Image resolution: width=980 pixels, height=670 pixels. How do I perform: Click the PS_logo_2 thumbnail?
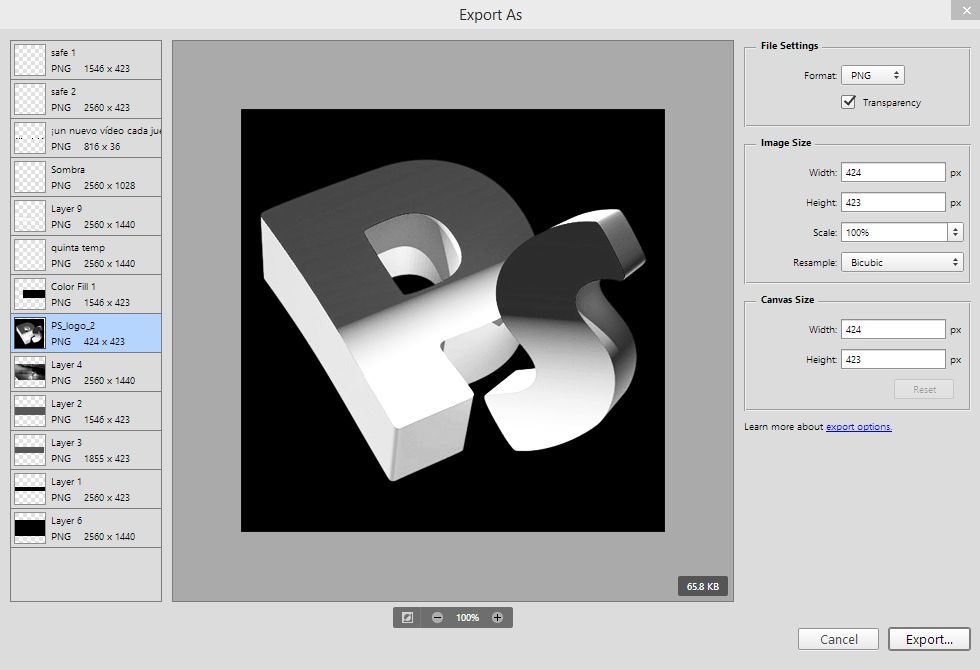(30, 333)
